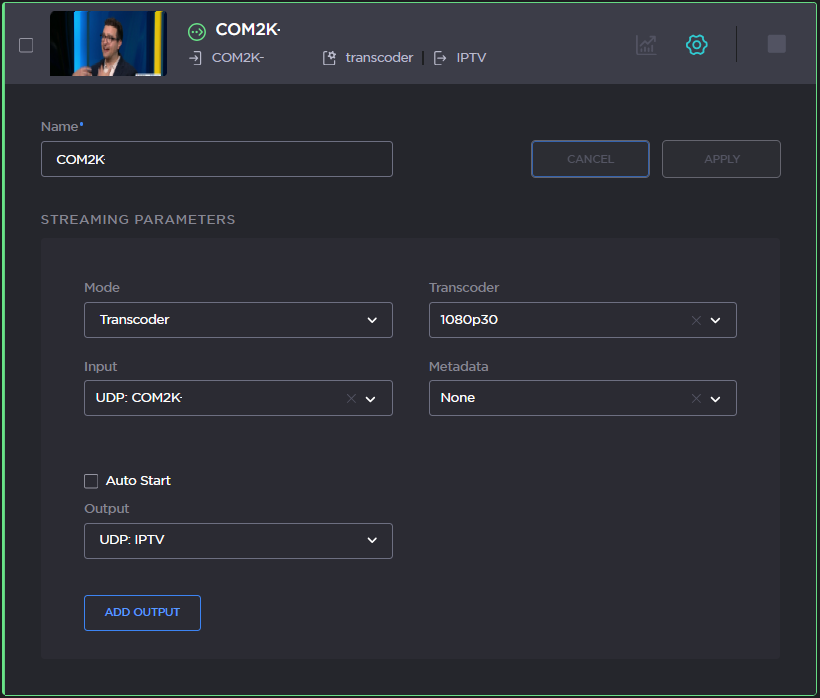
Task: Click the CANCEL button
Action: click(590, 159)
